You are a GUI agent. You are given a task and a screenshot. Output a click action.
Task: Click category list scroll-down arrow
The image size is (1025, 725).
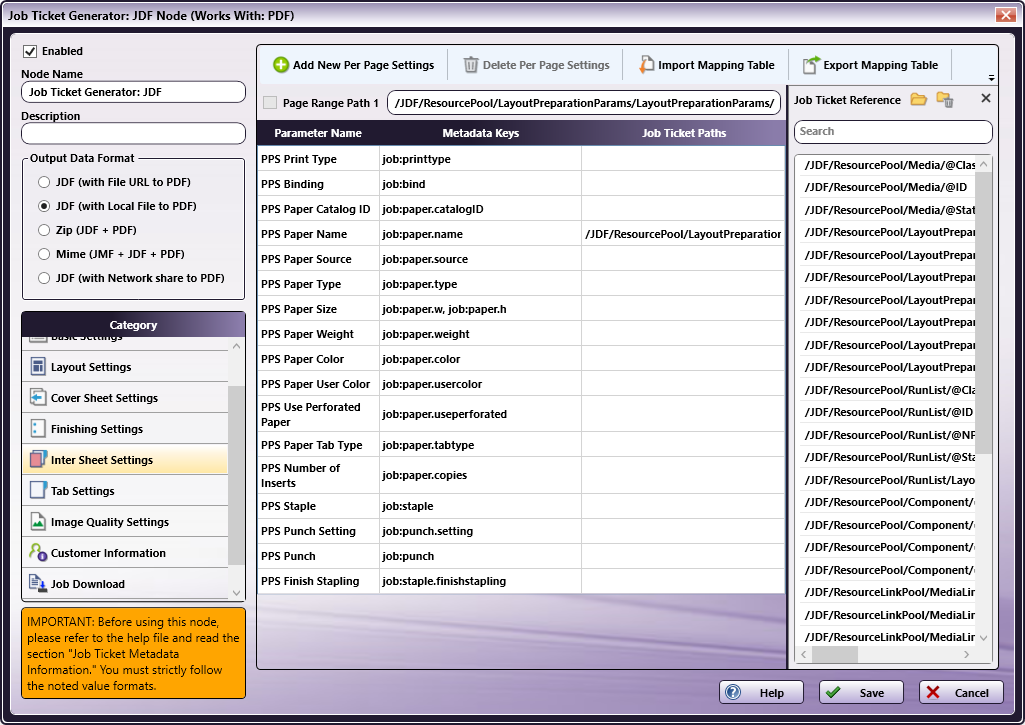(x=237, y=593)
